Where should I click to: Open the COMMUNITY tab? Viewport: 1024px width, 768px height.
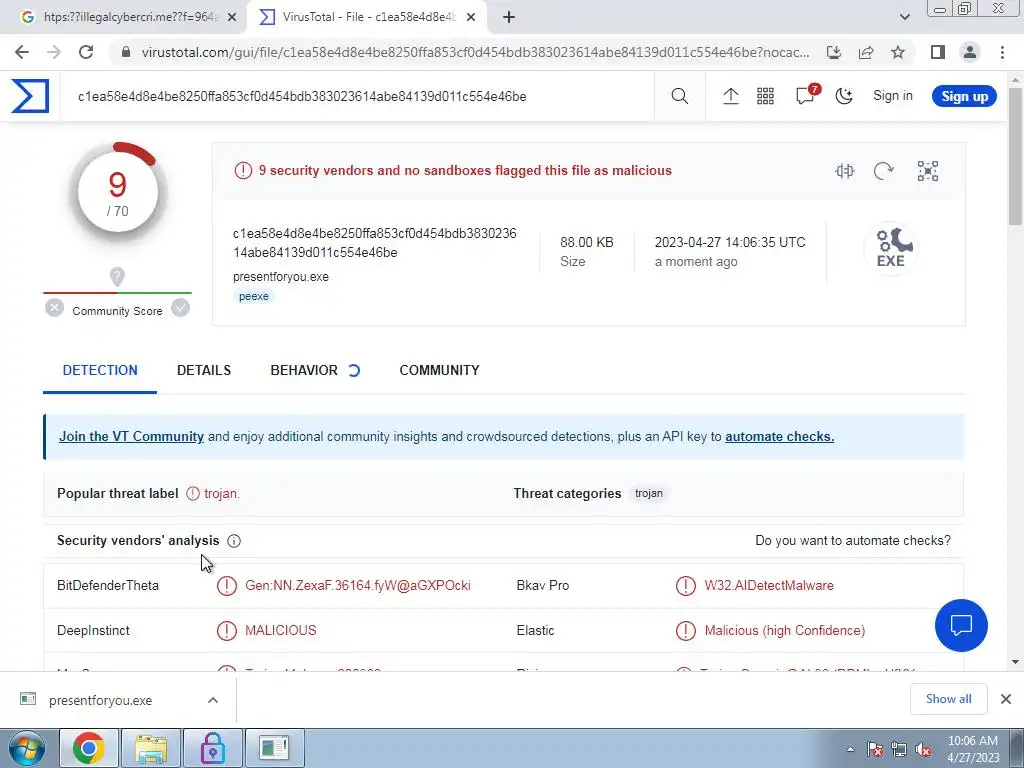point(440,370)
